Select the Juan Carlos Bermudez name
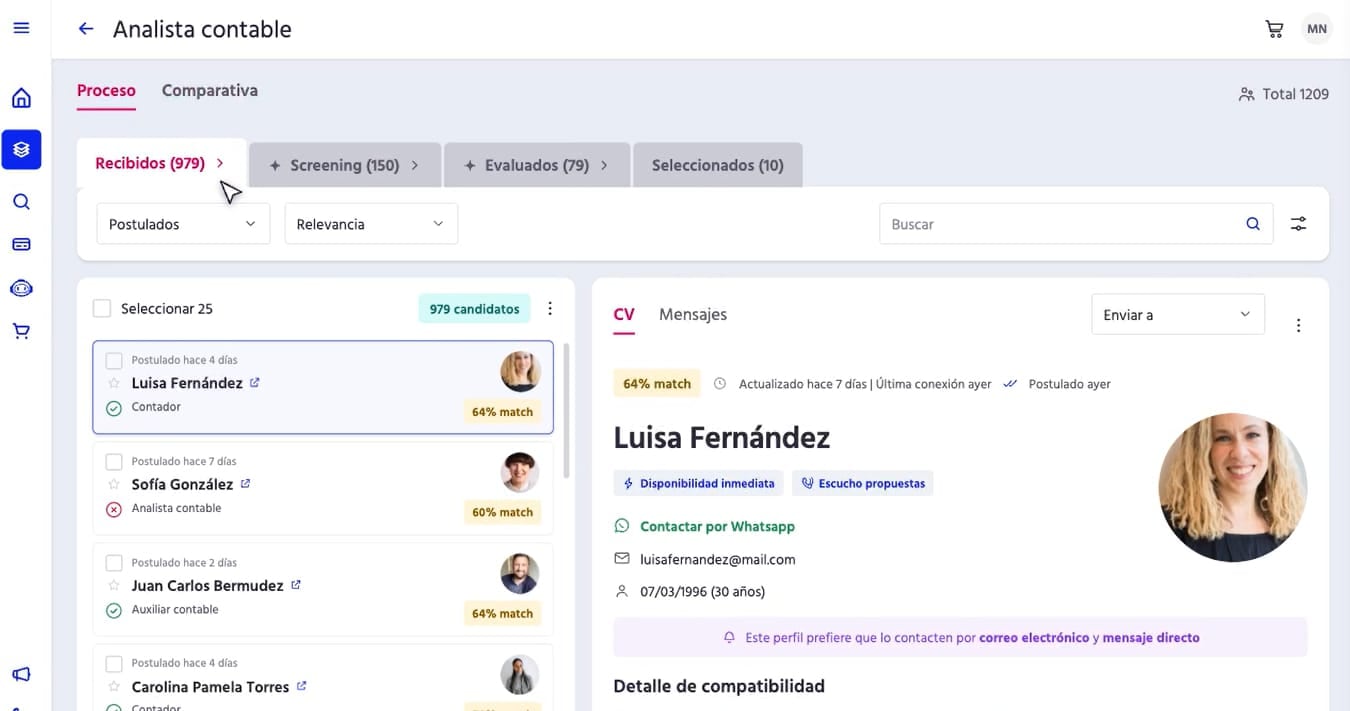1350x711 pixels. click(x=207, y=586)
